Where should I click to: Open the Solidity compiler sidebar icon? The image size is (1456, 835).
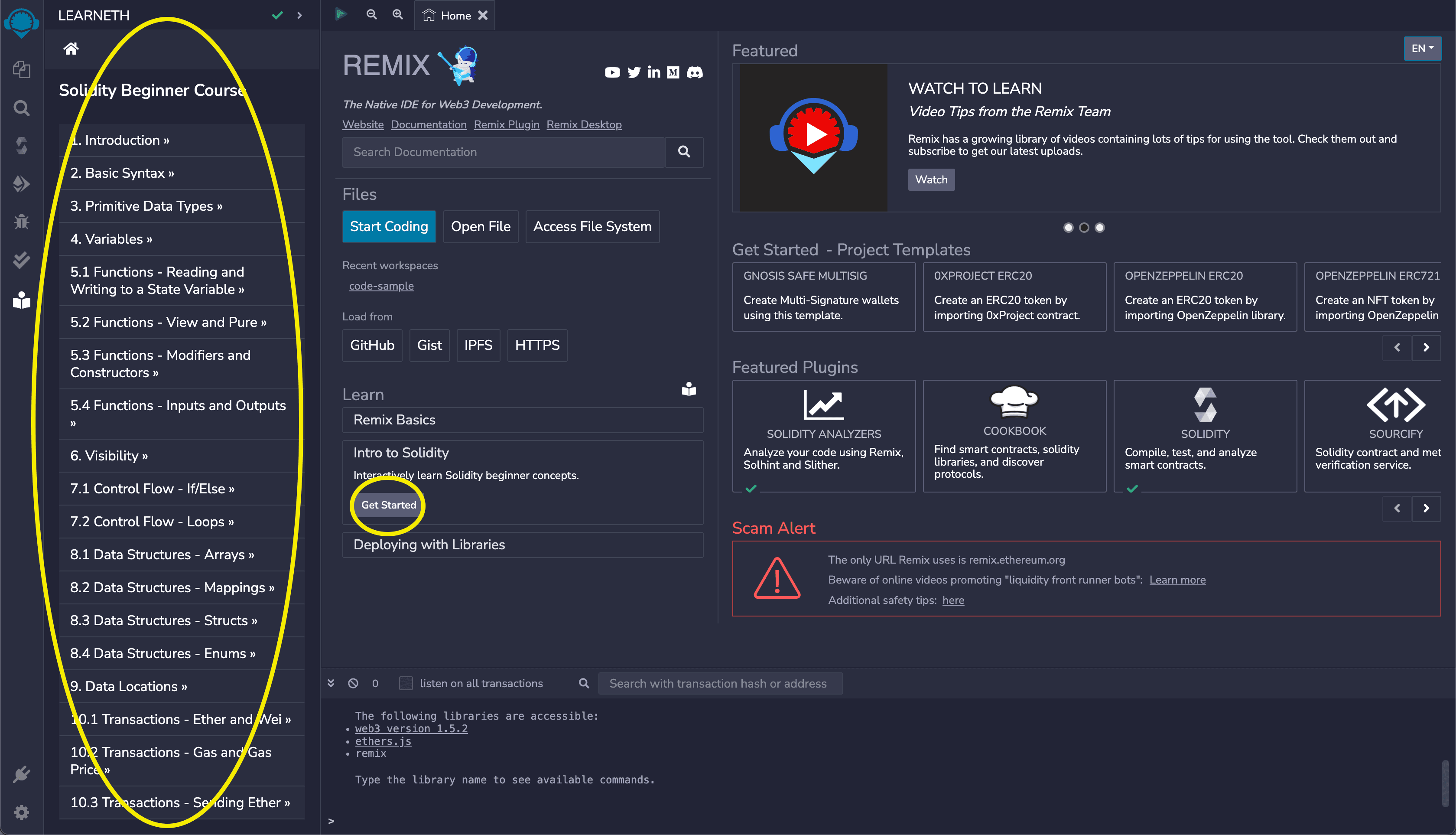coord(21,146)
